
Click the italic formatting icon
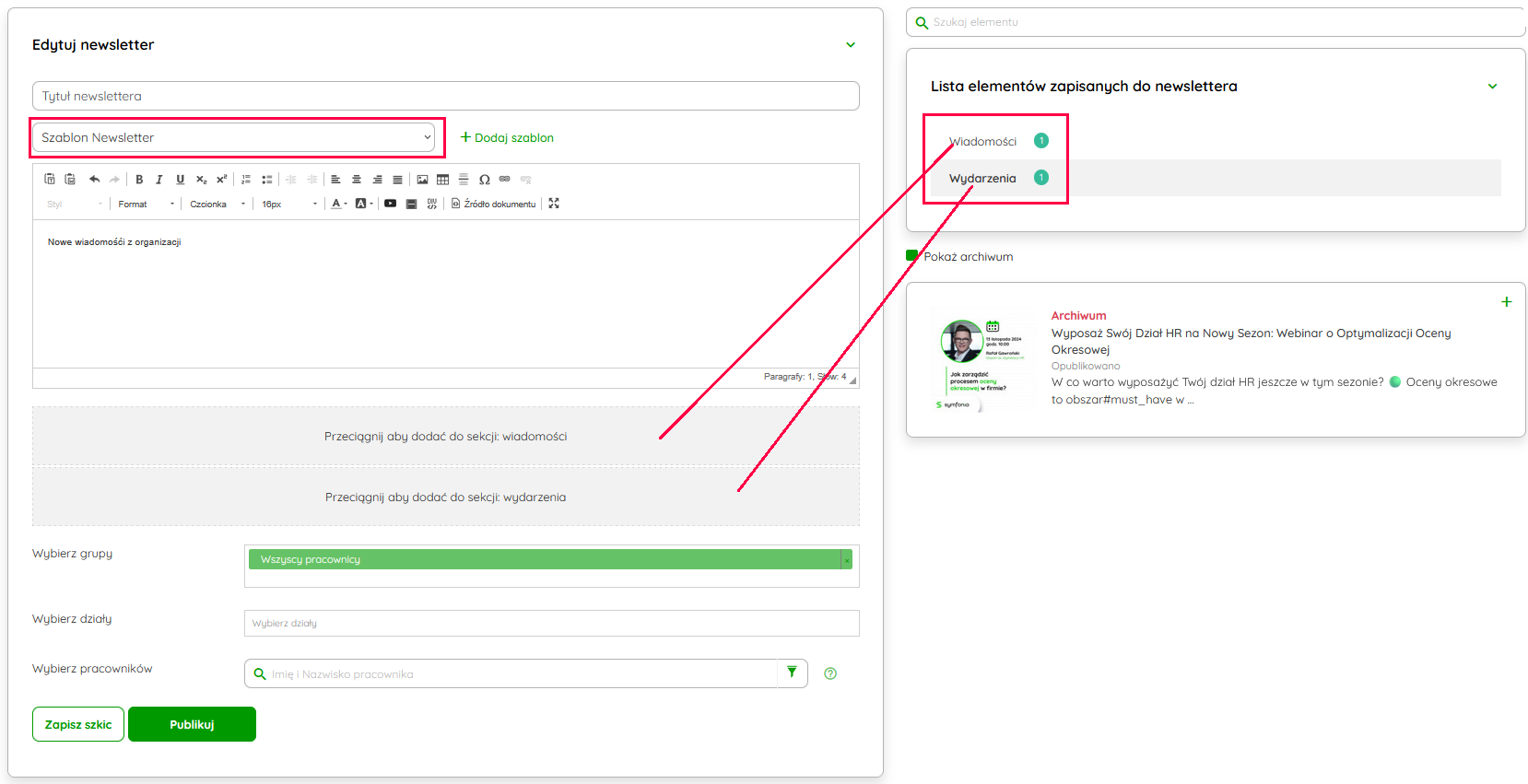click(159, 180)
